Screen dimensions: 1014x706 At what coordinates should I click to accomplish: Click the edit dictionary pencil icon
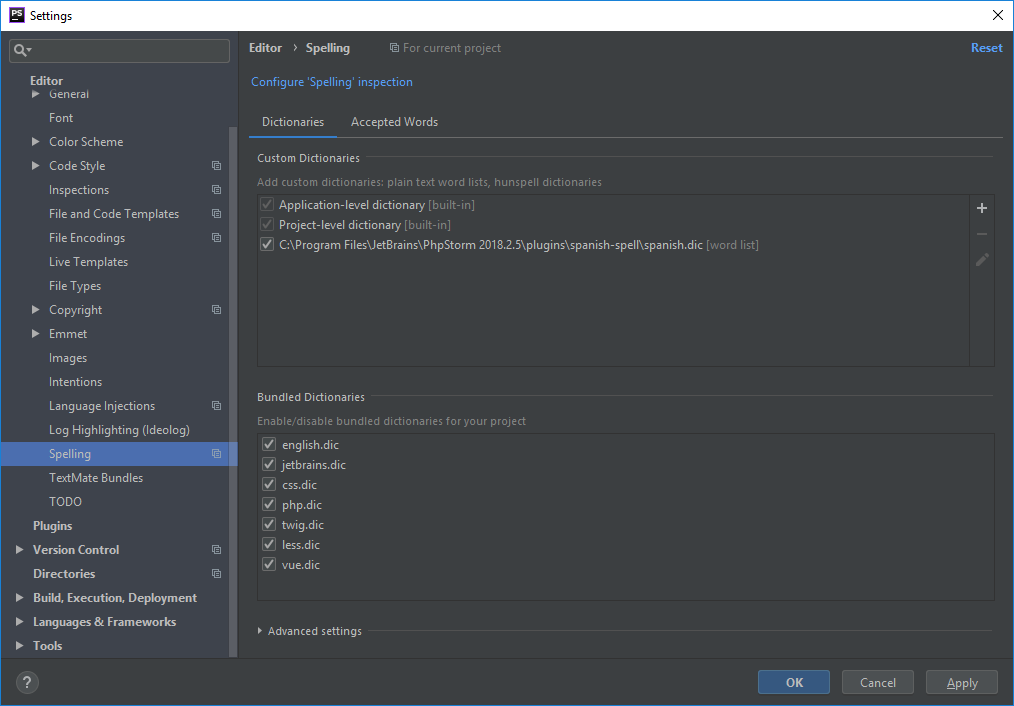(982, 260)
